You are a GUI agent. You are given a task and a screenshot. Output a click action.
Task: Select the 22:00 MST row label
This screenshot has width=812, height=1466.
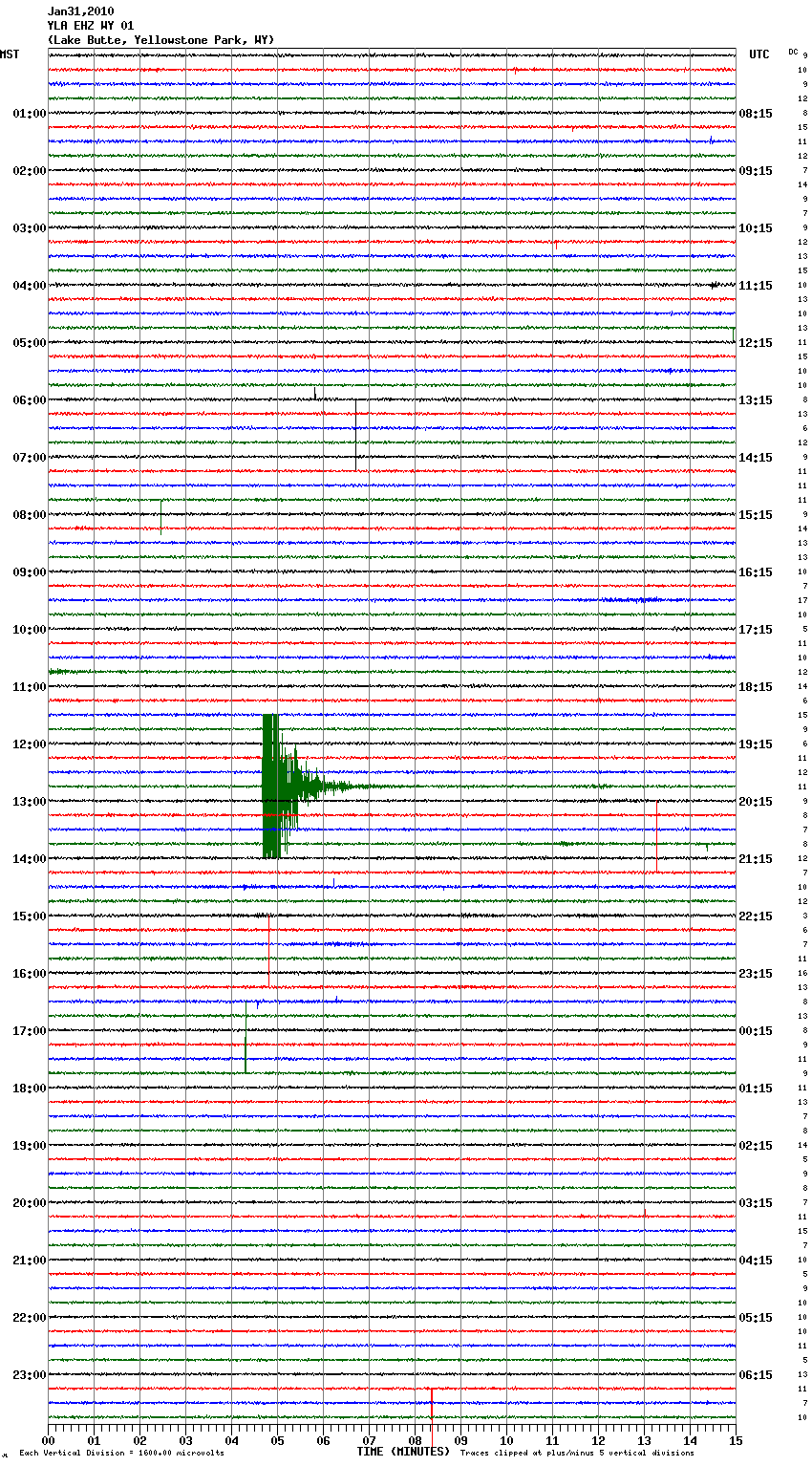[x=30, y=1318]
